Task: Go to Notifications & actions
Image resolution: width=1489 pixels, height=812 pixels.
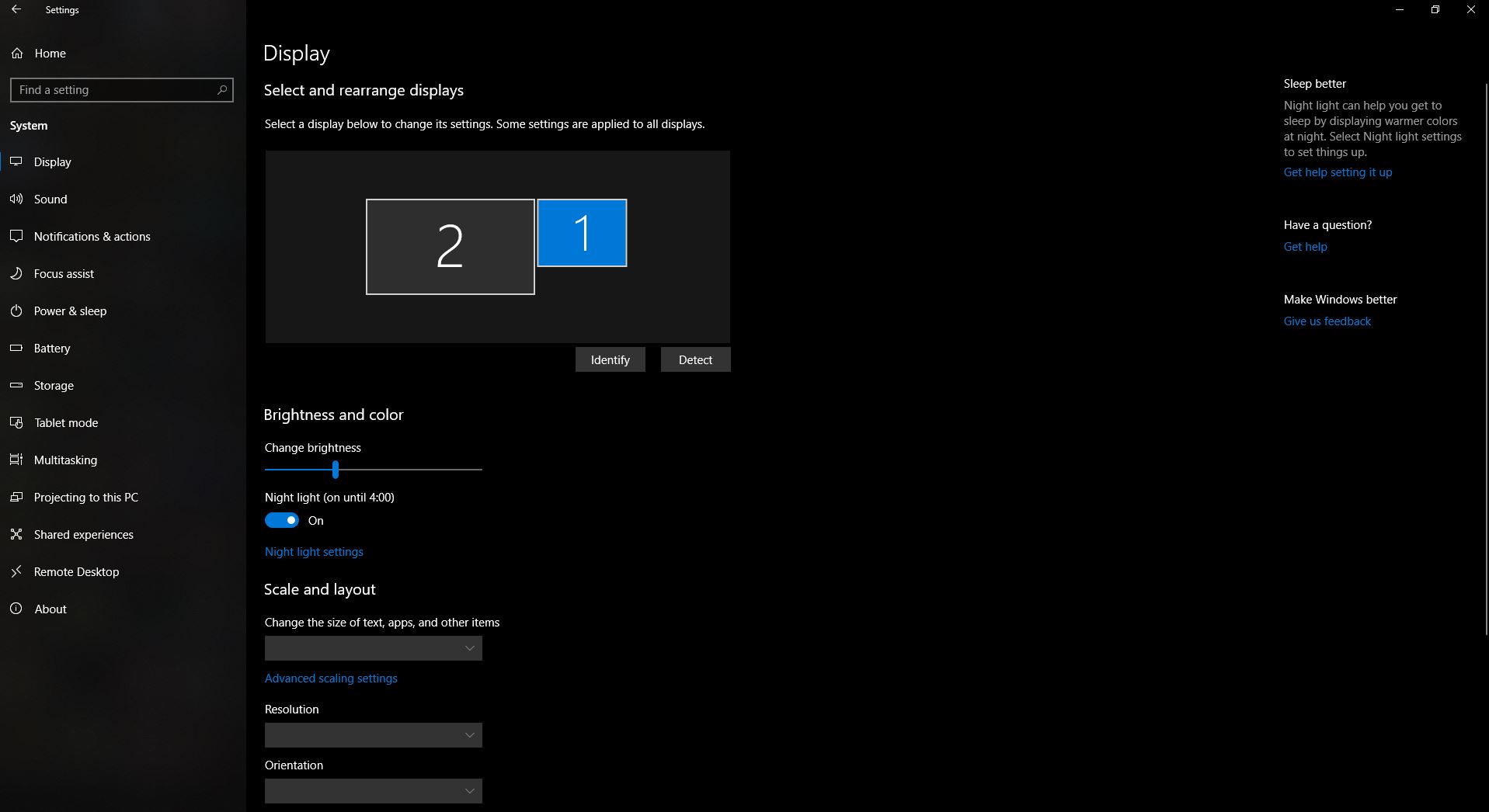Action: point(123,236)
